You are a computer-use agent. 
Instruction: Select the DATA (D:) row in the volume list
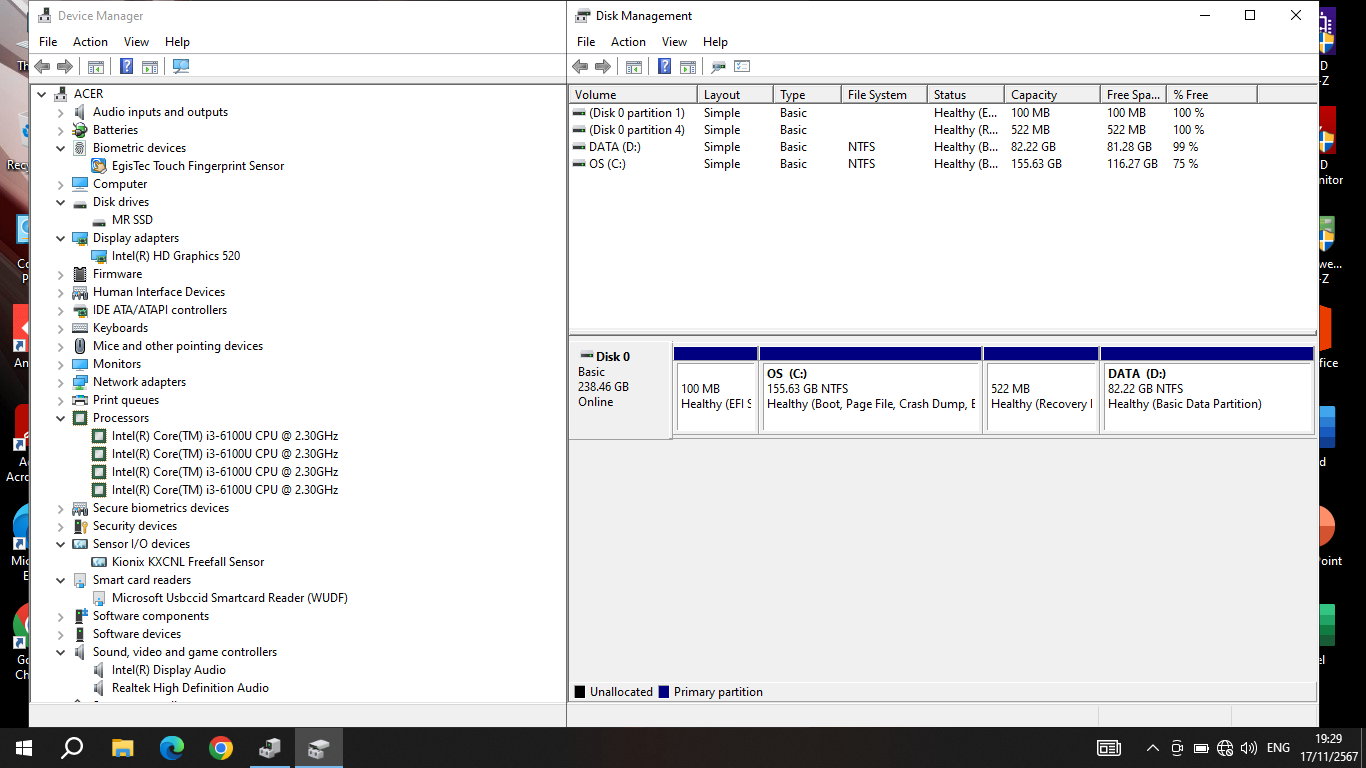click(x=614, y=147)
